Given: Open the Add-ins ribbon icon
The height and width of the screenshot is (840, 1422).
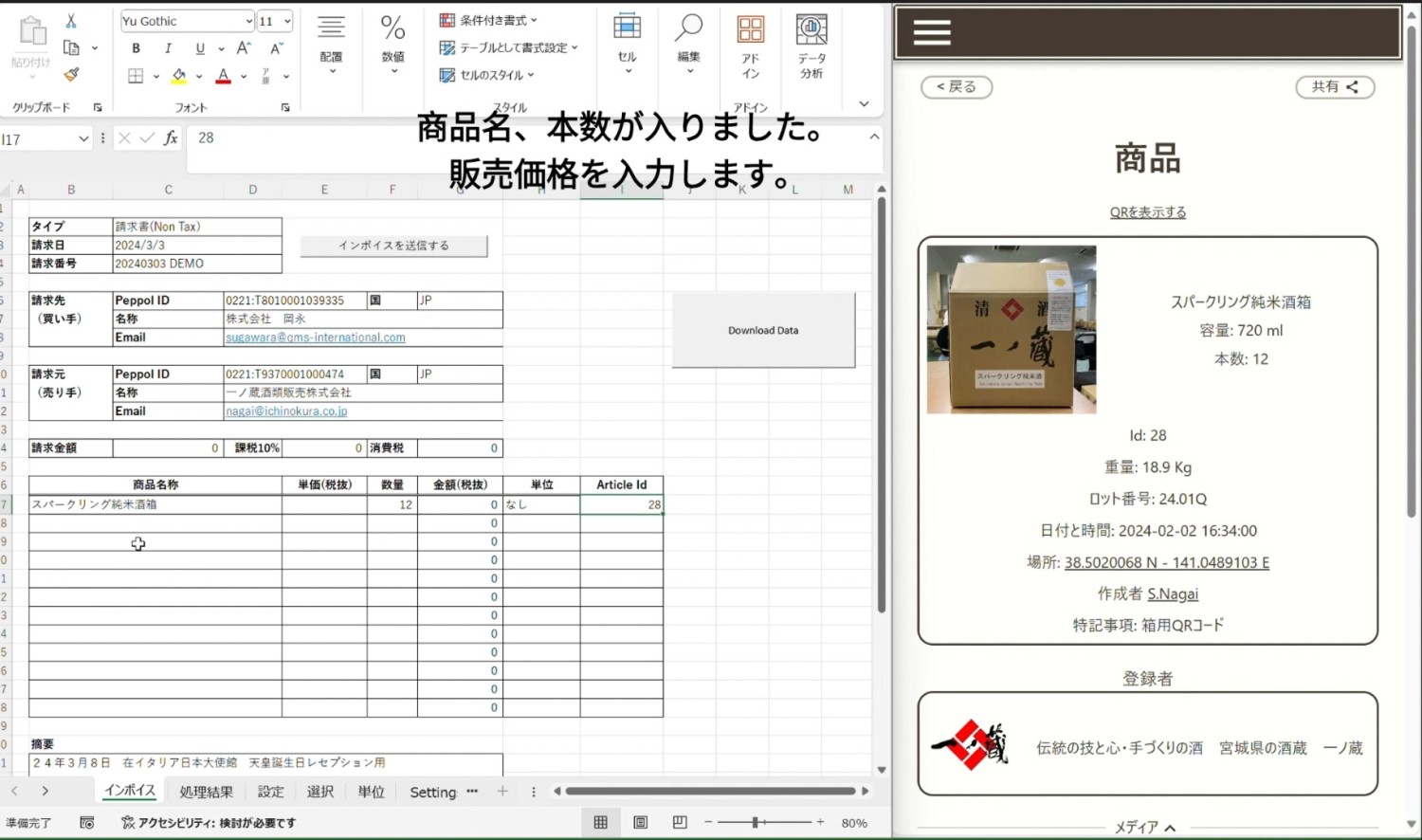Looking at the screenshot, I should [x=750, y=46].
